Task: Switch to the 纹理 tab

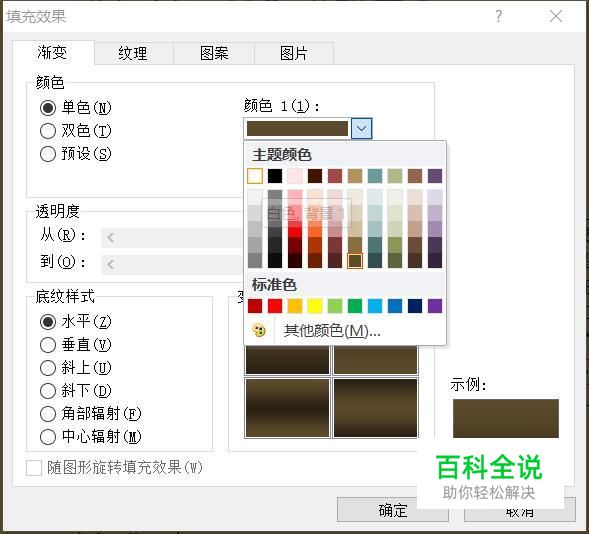Action: (133, 53)
